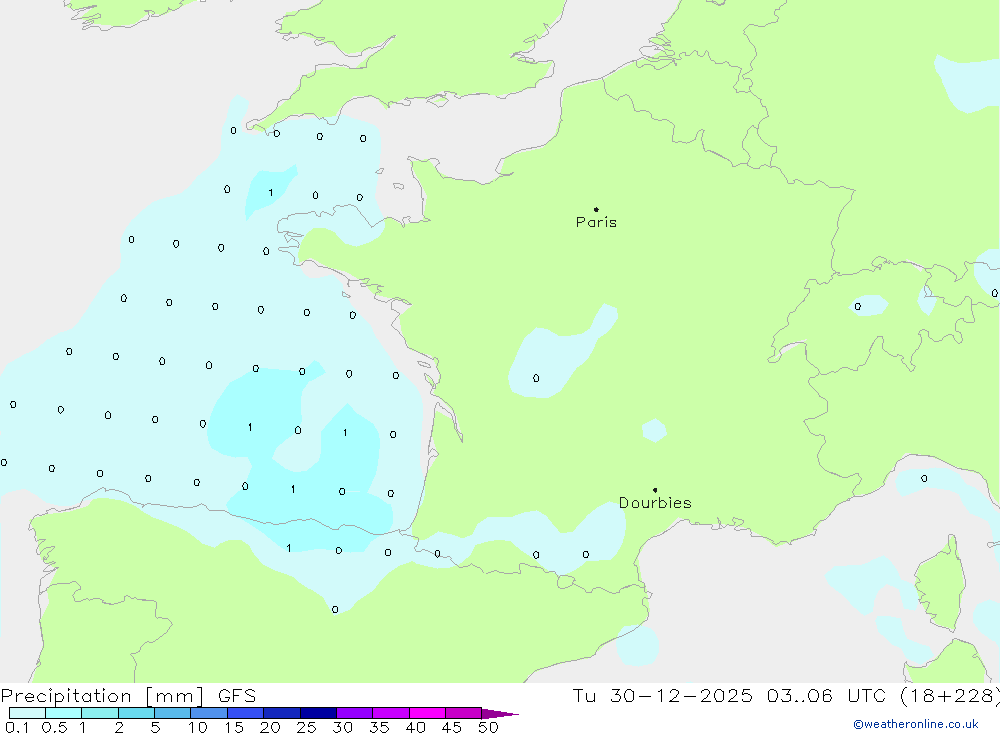Image resolution: width=1000 pixels, height=733 pixels.
Task: Click the over-50 mm arrow legend tip
Action: click(500, 713)
